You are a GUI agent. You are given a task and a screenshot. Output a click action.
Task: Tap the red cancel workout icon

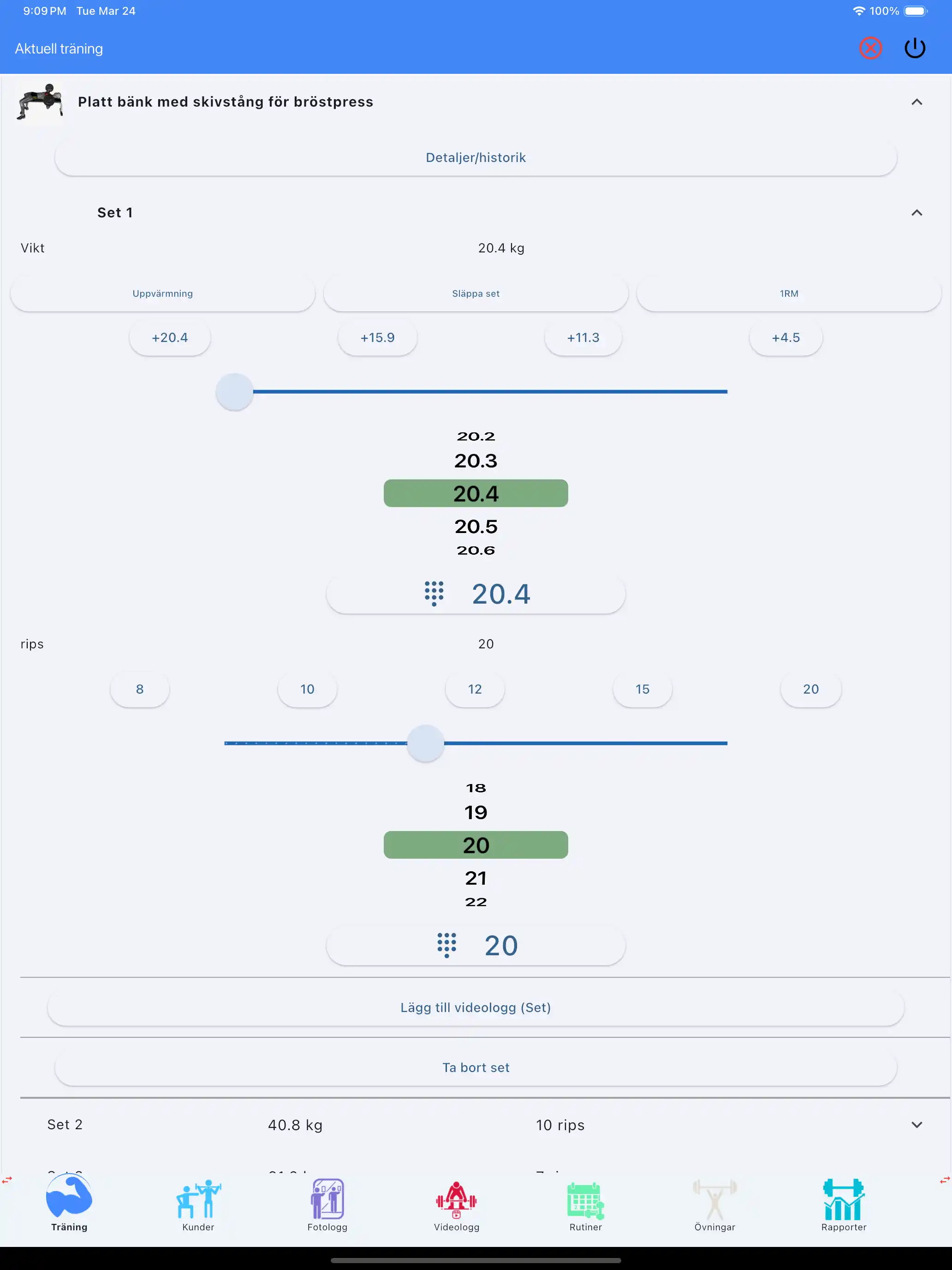[870, 48]
